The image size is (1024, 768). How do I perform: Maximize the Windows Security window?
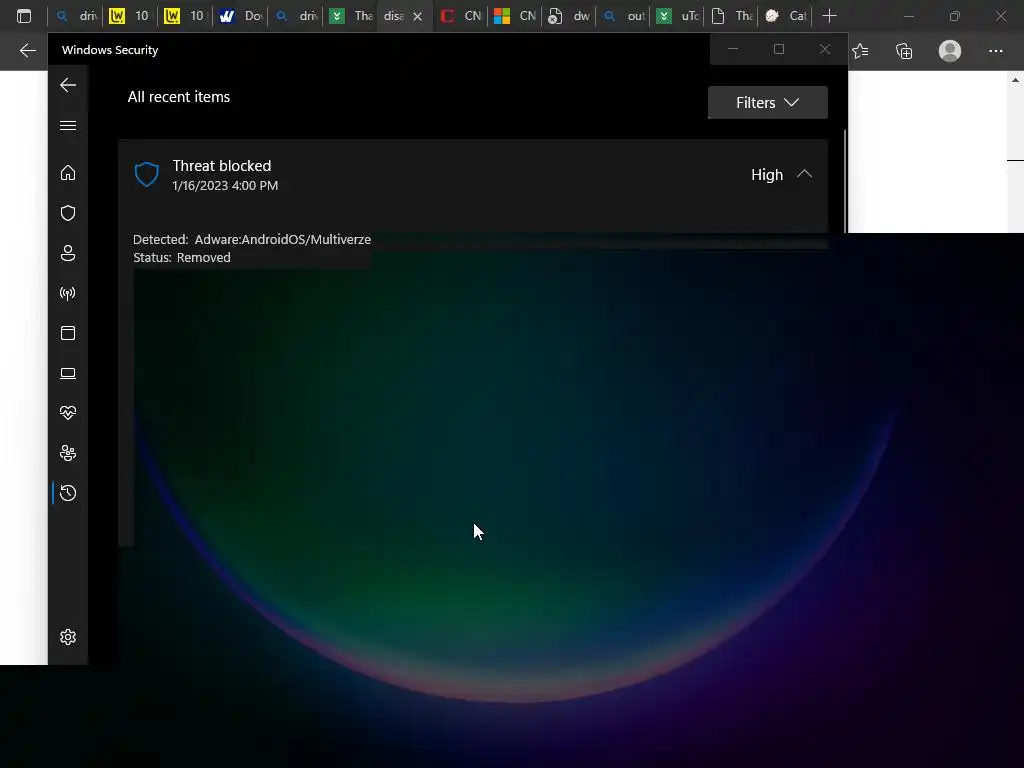(778, 49)
